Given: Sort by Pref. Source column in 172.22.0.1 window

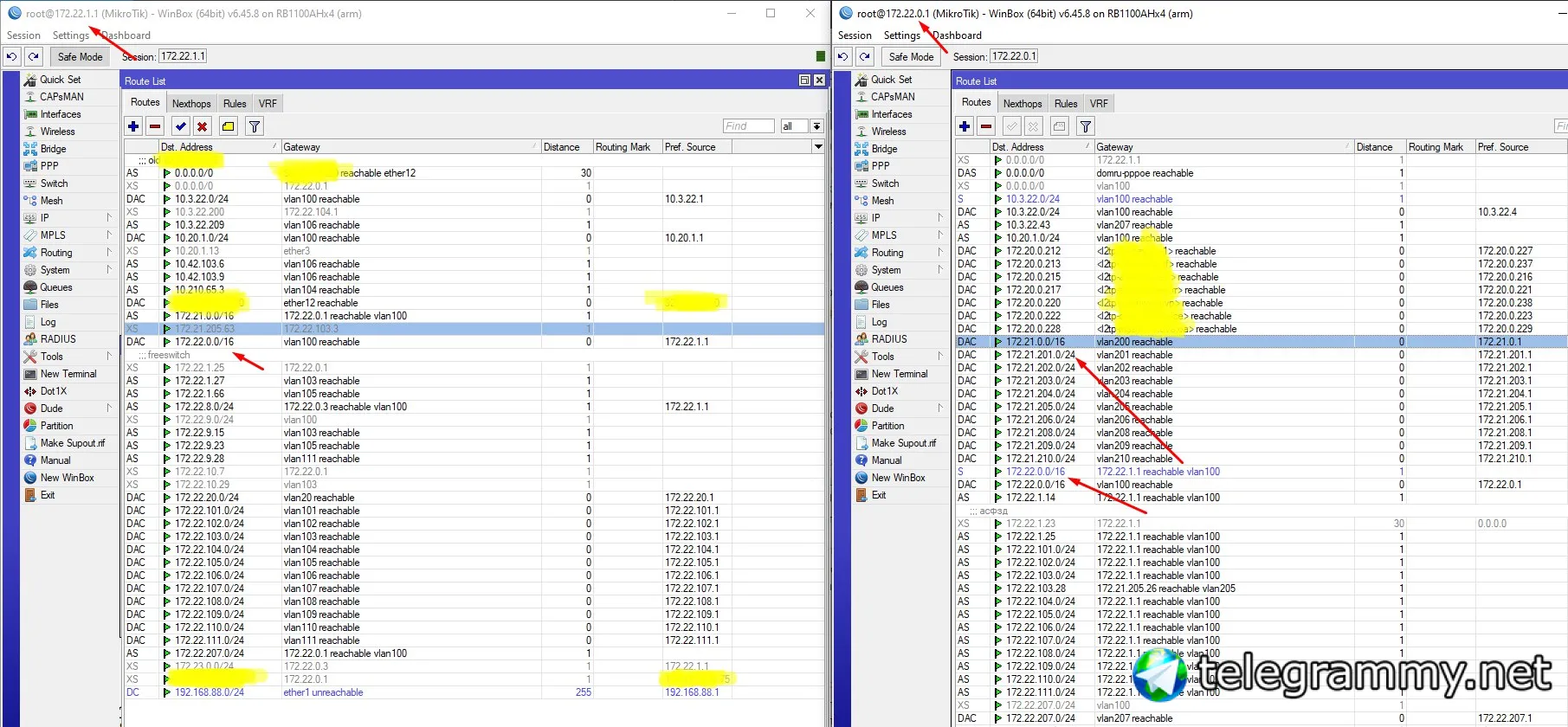Looking at the screenshot, I should 1520,147.
